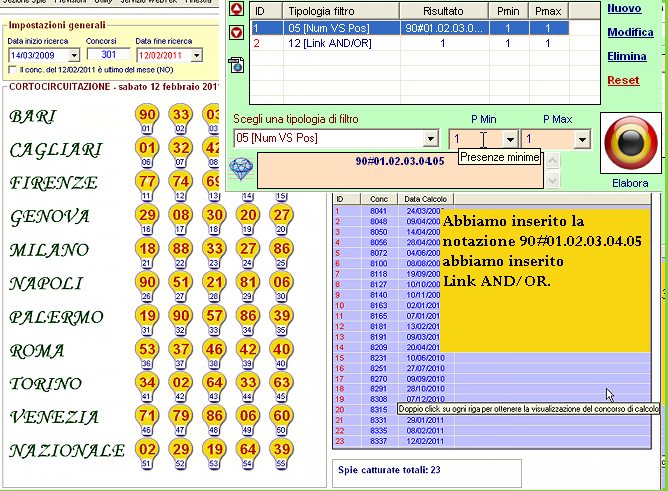
Task: Click Venezia lightbulb number 71
Action: (147, 417)
